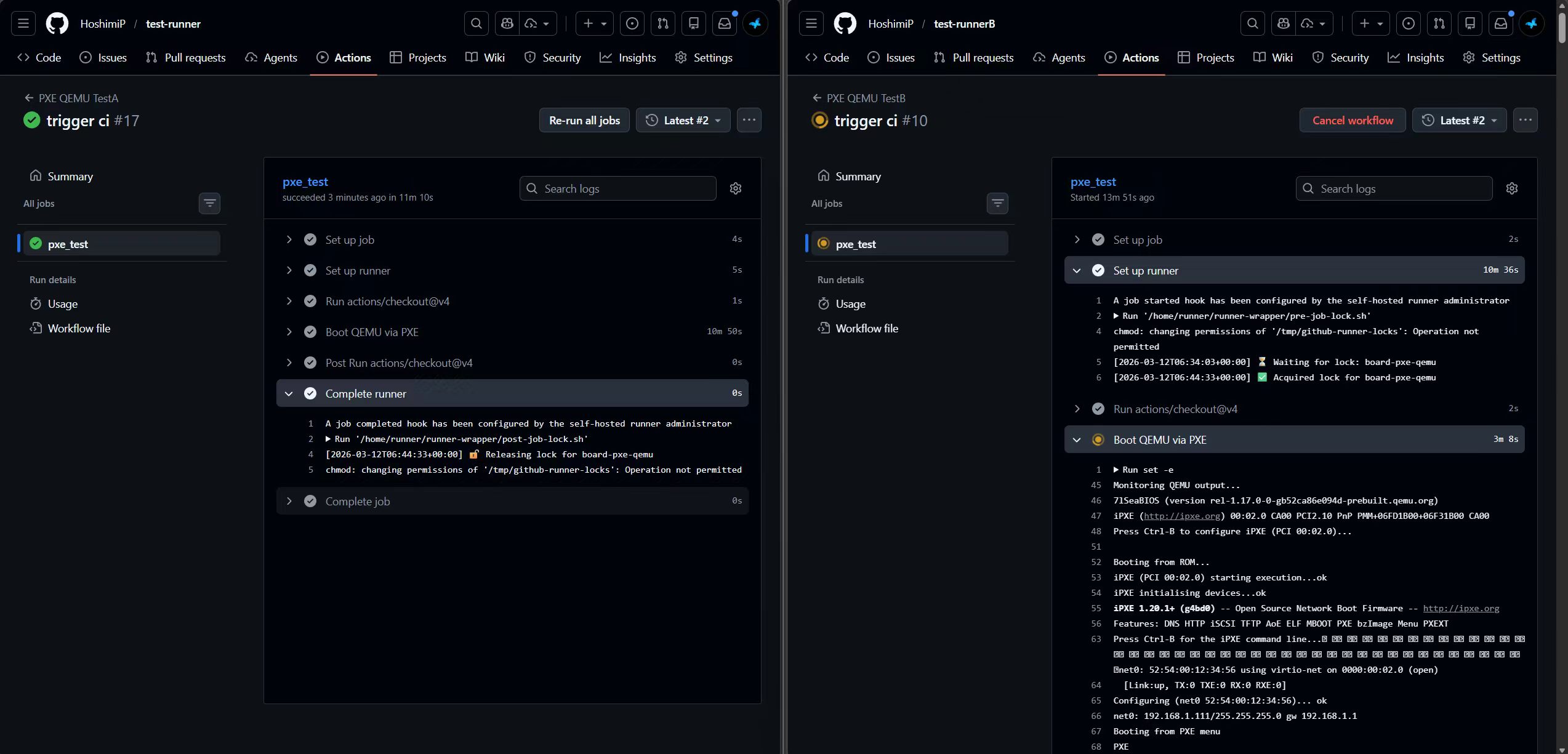Open the pull requests icon in the right header
Image resolution: width=1568 pixels, height=754 pixels.
coord(1439,23)
